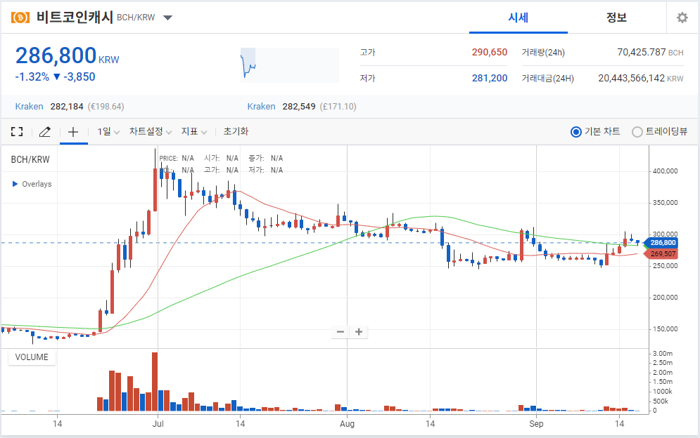Click the Jul date marker on time axis
The height and width of the screenshot is (438, 700).
[x=158, y=423]
